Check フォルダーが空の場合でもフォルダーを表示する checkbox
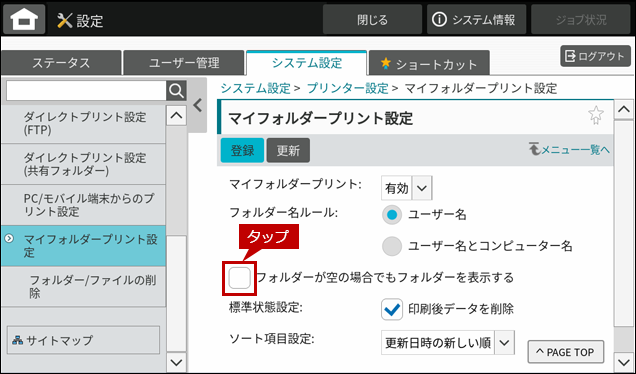This screenshot has width=636, height=374. point(239,278)
